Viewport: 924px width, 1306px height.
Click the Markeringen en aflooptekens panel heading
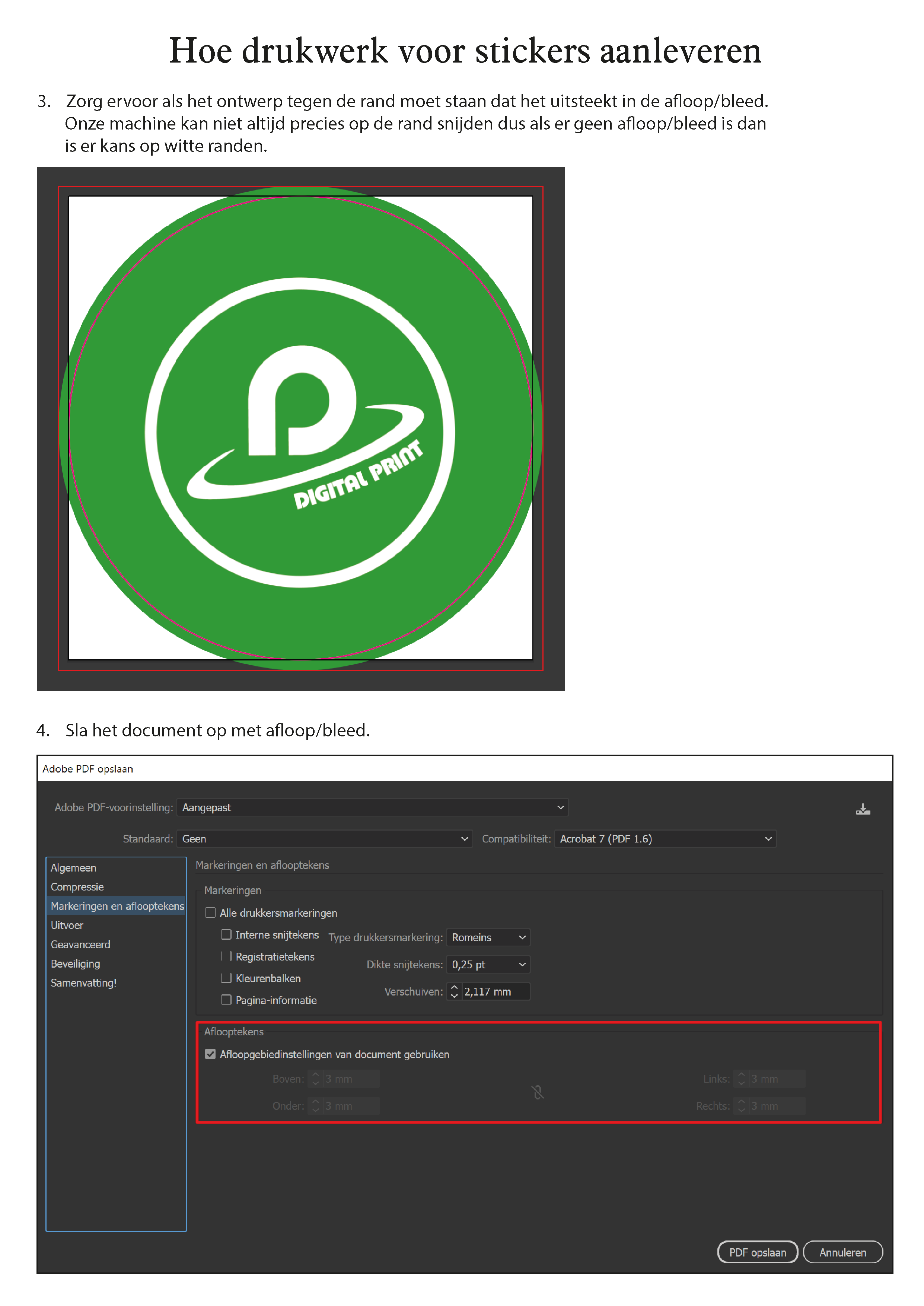pos(262,864)
